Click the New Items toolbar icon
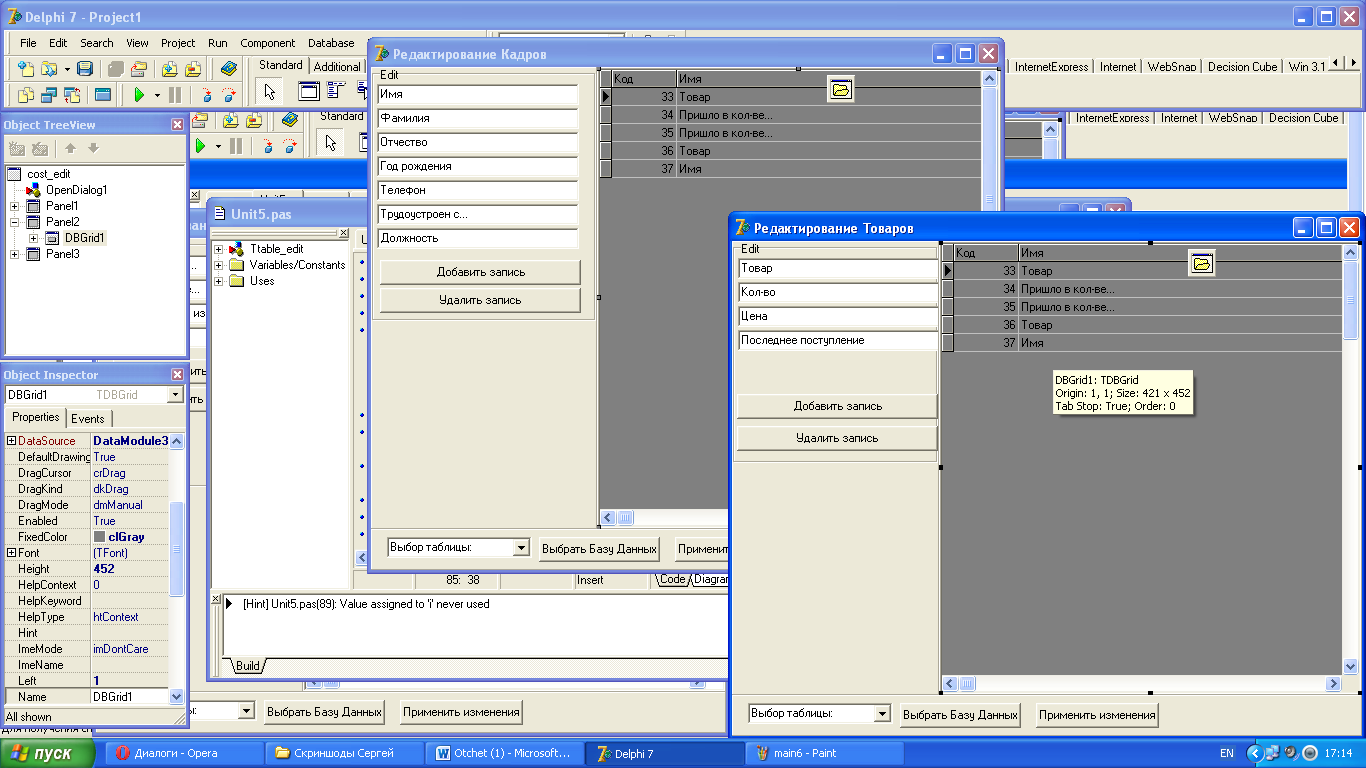 pos(25,69)
